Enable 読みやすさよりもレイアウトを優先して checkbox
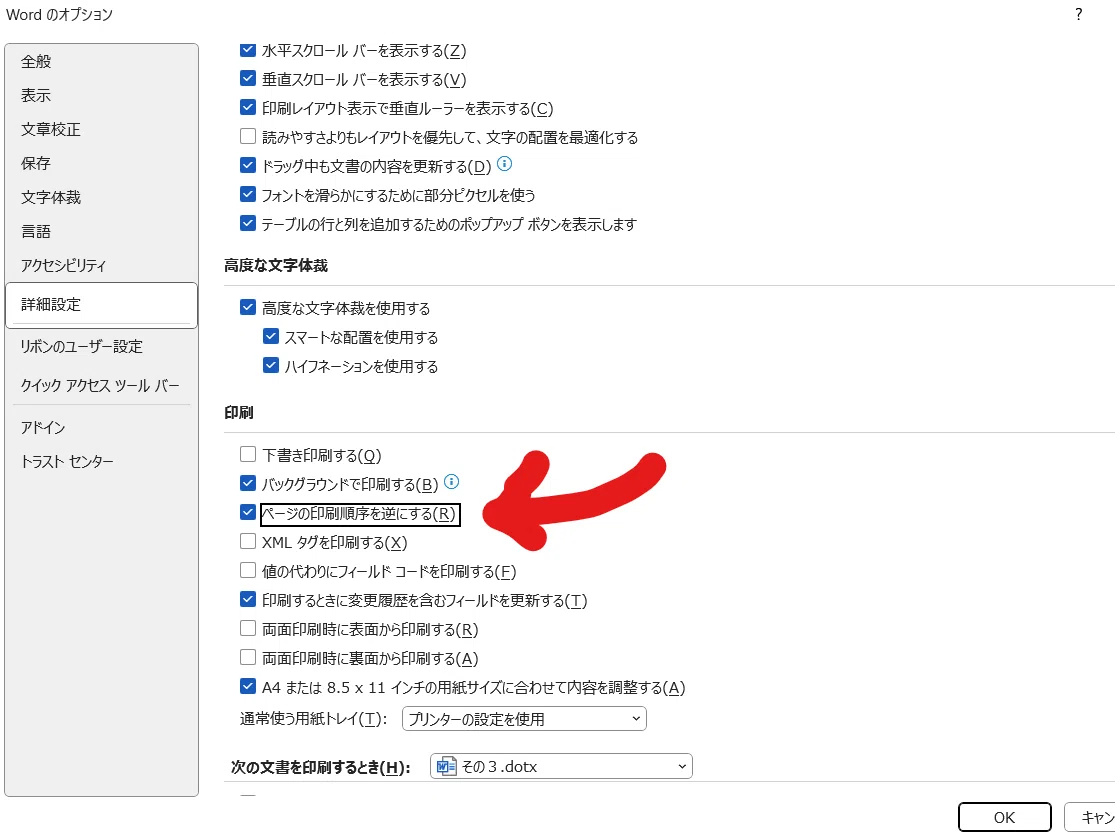Screen dimensions: 1115x837 [x=247, y=136]
